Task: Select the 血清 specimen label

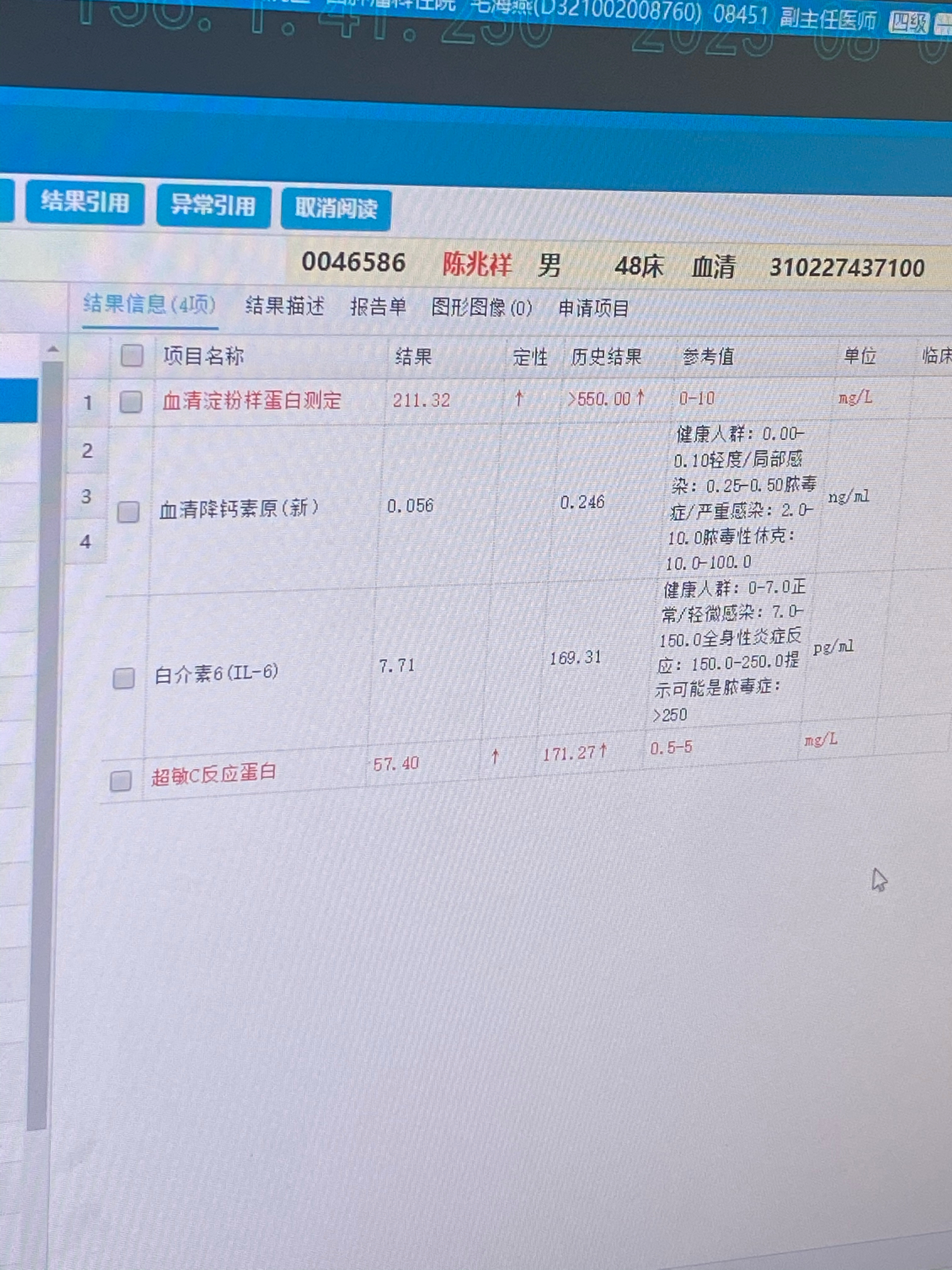Action: [713, 266]
